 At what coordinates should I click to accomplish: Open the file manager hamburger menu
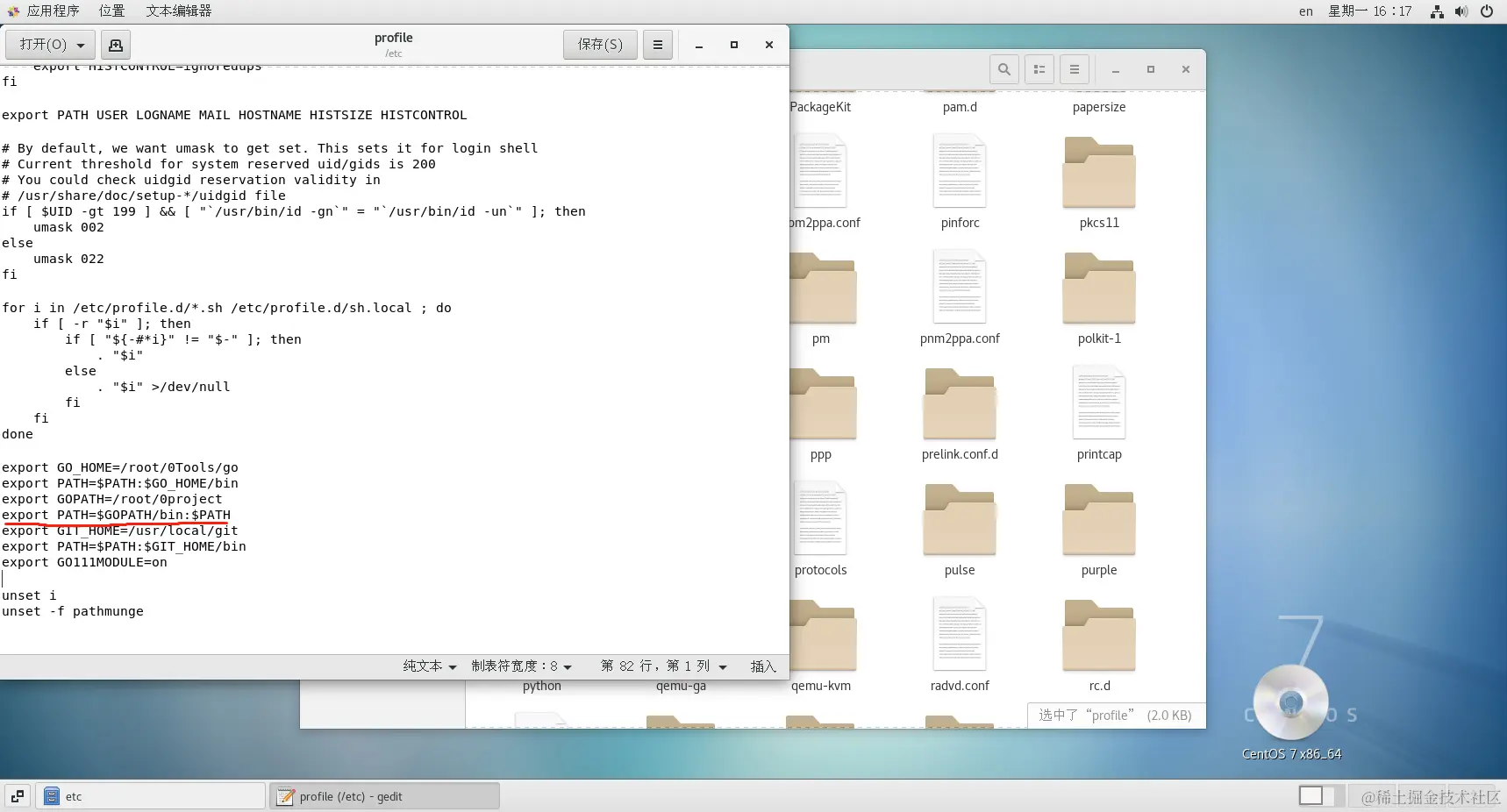[1075, 69]
